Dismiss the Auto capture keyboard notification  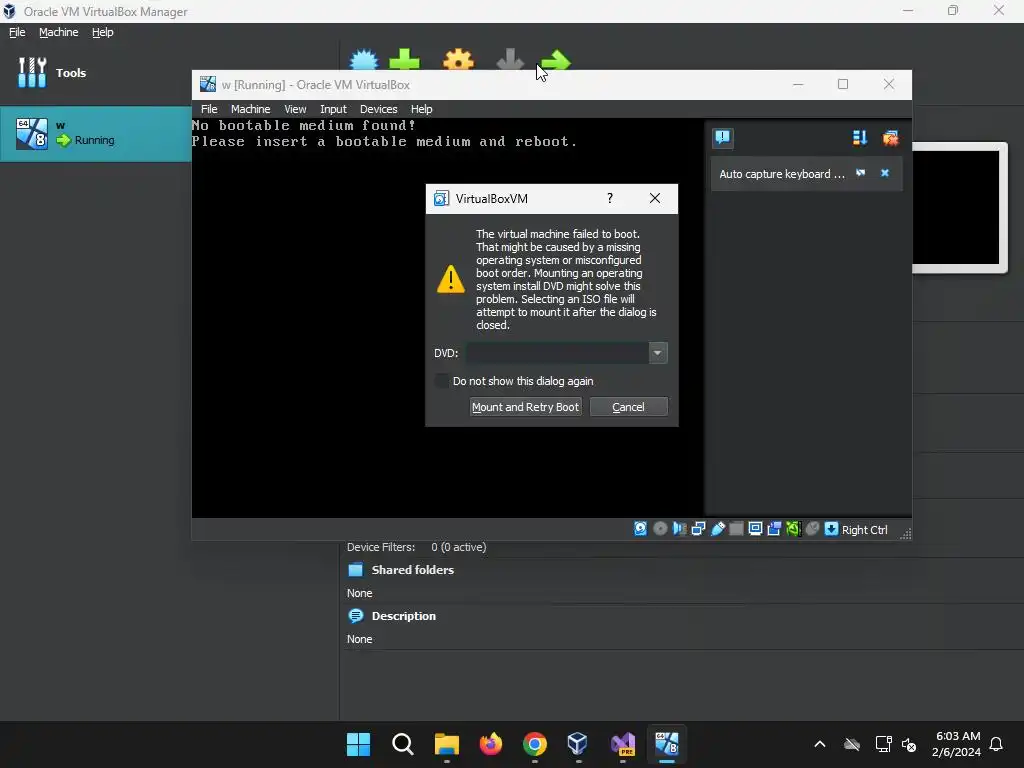[885, 173]
